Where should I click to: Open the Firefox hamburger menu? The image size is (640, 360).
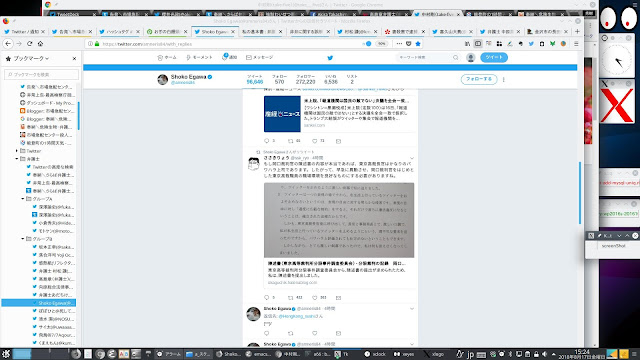pos(576,44)
